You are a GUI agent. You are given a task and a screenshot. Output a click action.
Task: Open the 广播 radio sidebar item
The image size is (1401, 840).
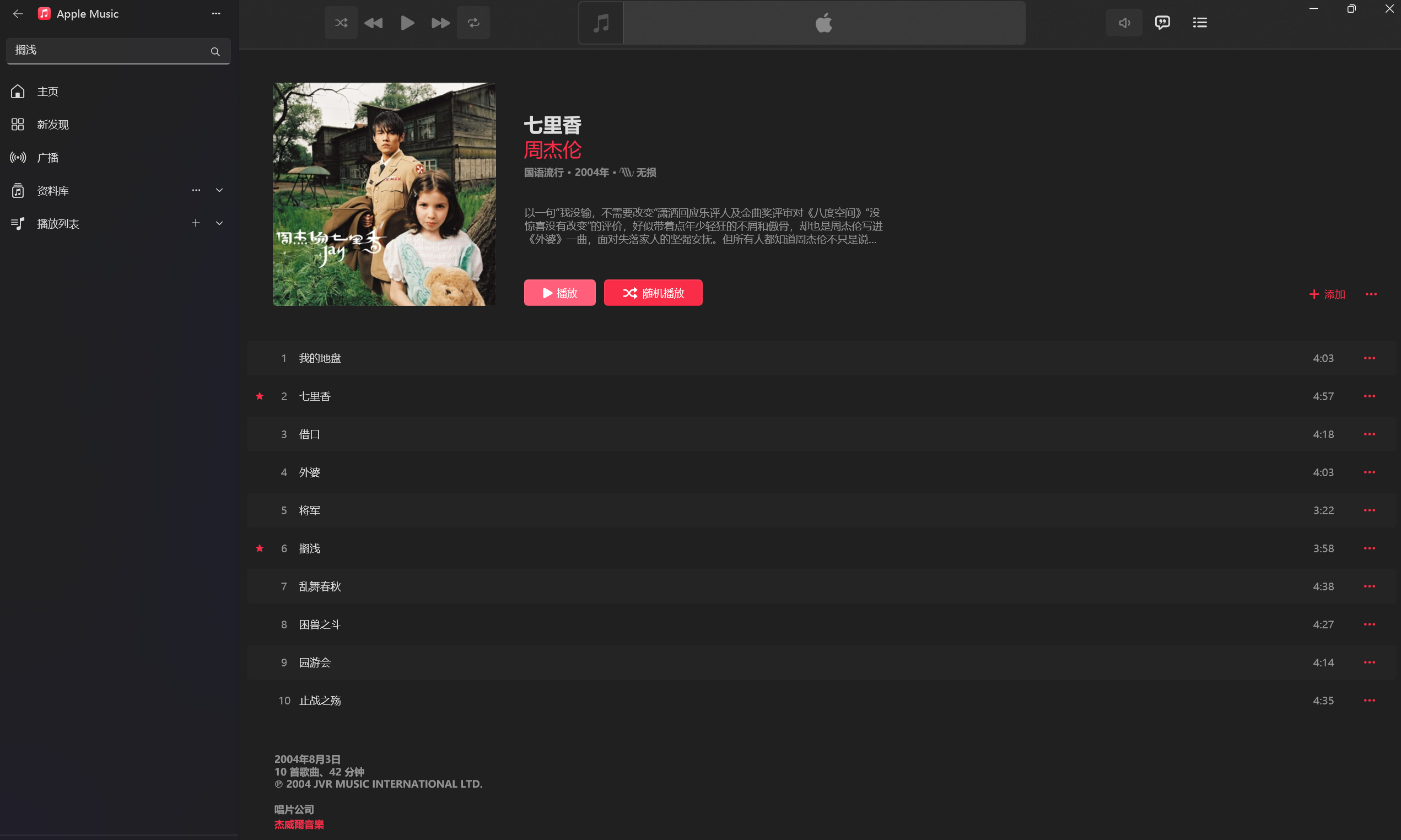[47, 157]
